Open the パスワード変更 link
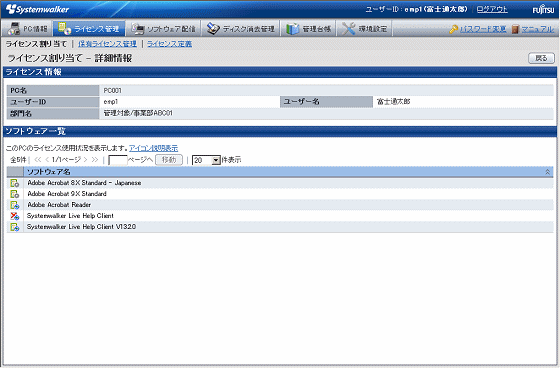 coord(483,29)
